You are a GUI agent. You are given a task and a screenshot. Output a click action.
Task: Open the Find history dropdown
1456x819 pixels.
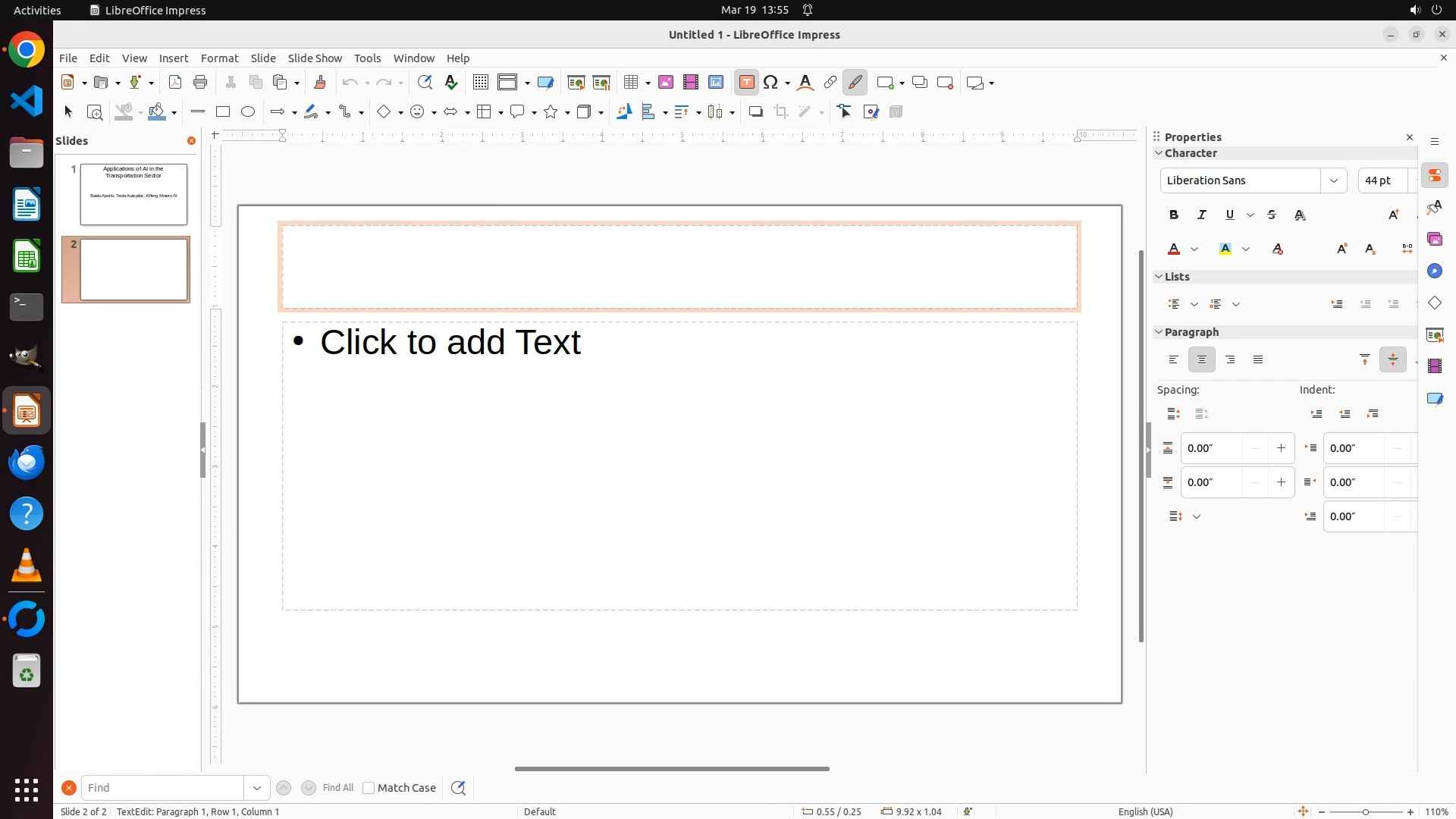click(x=257, y=788)
